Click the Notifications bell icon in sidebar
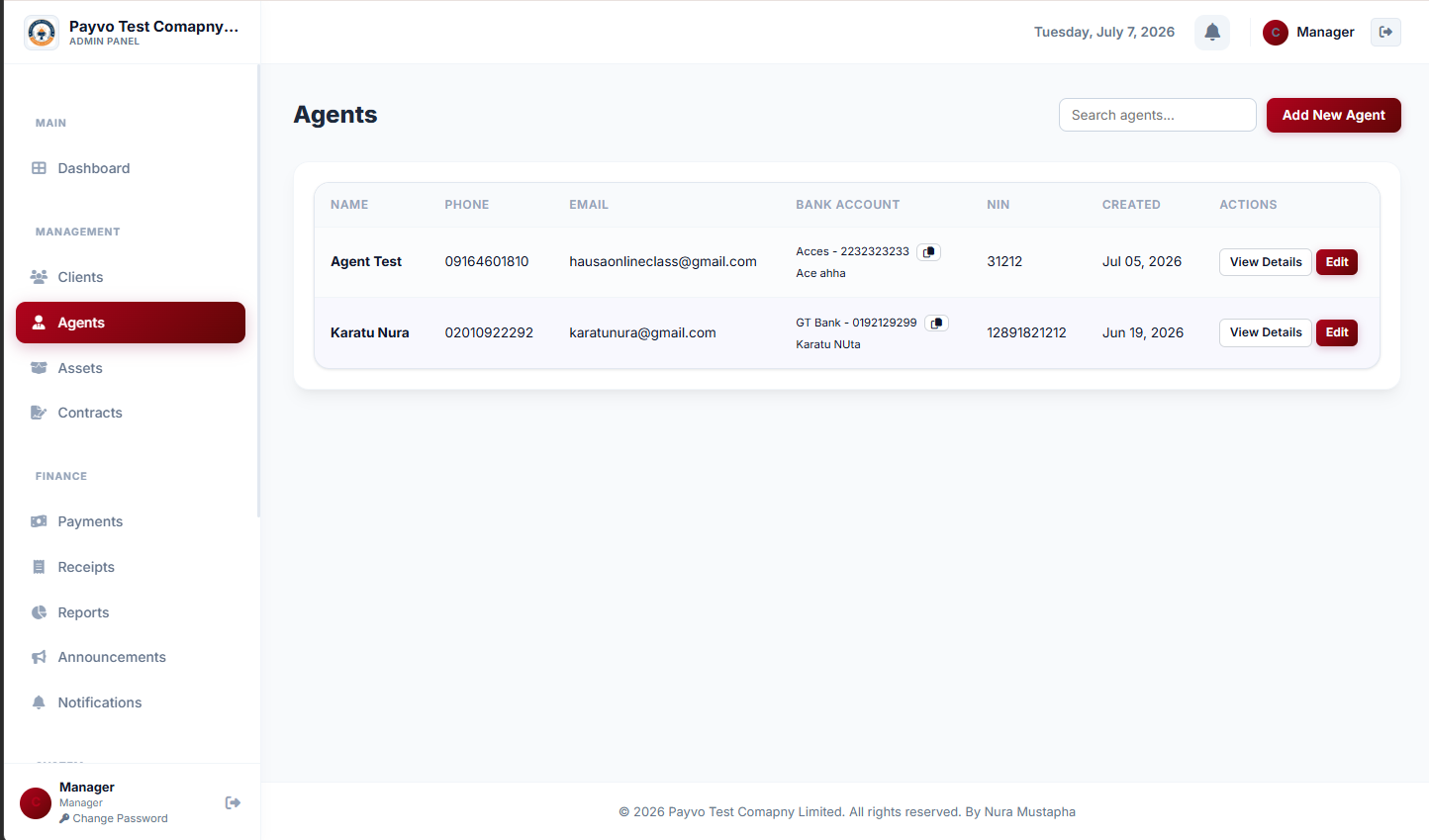The height and width of the screenshot is (840, 1429). coord(39,702)
